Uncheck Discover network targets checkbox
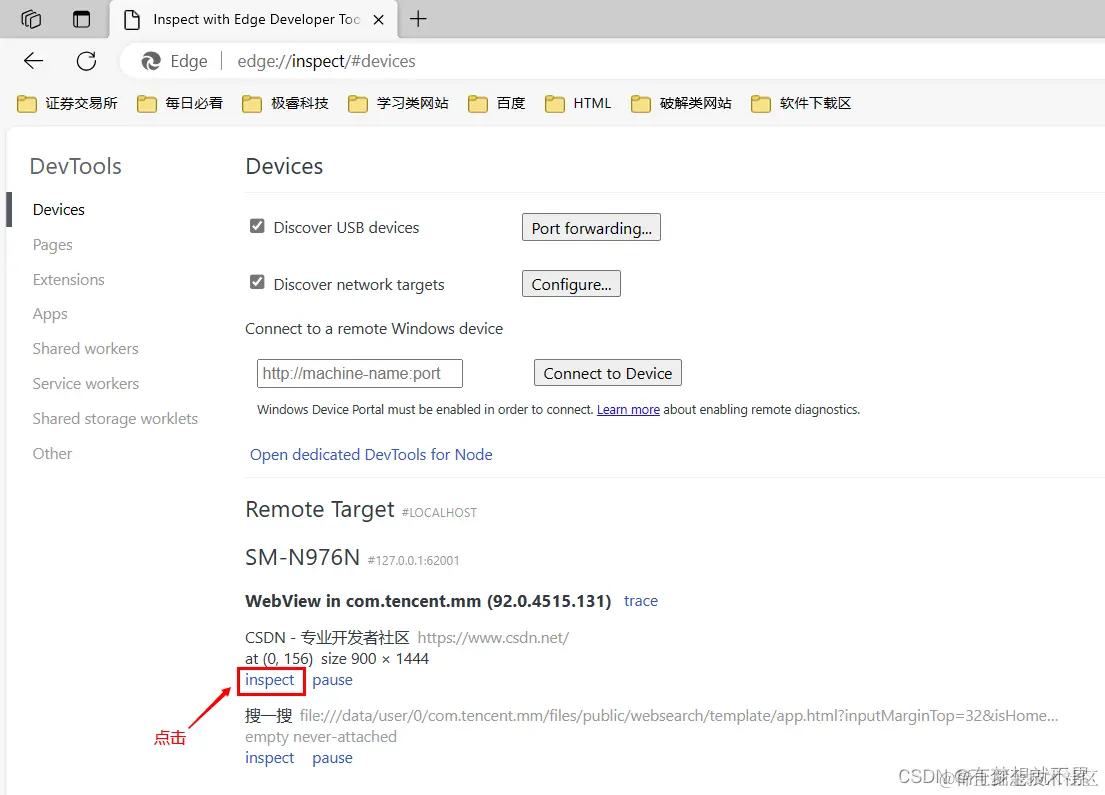The height and width of the screenshot is (795, 1105). [x=257, y=283]
